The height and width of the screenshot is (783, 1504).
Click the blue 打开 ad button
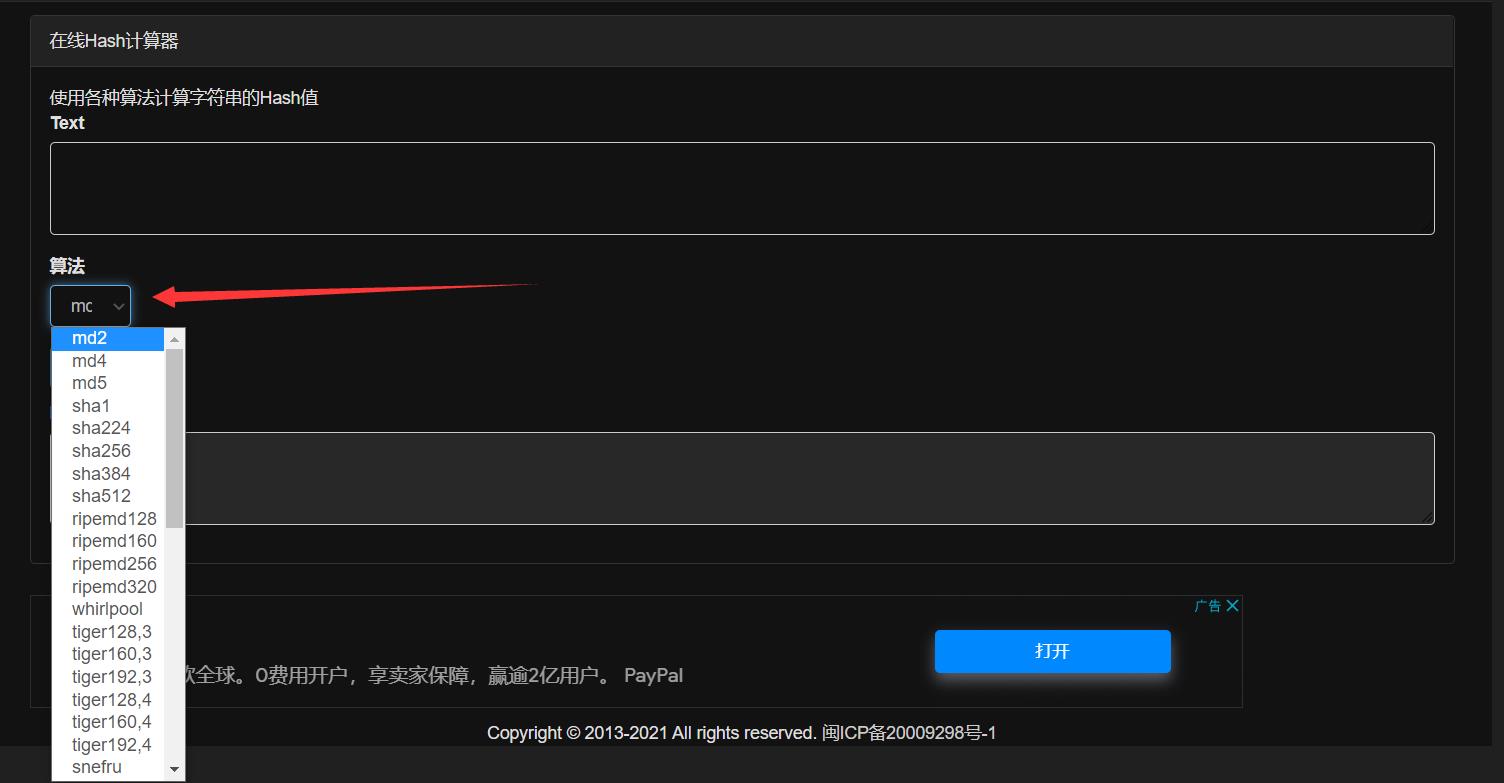click(1052, 651)
